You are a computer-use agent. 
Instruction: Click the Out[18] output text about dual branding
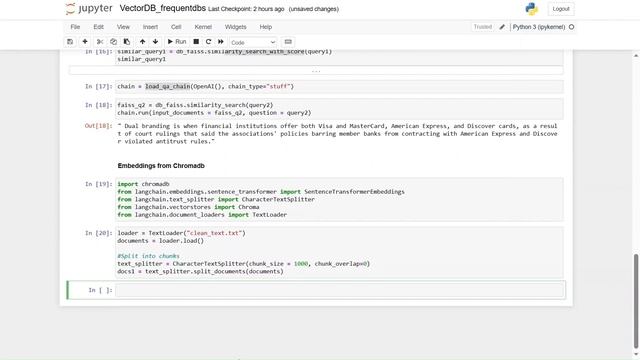pos(337,134)
